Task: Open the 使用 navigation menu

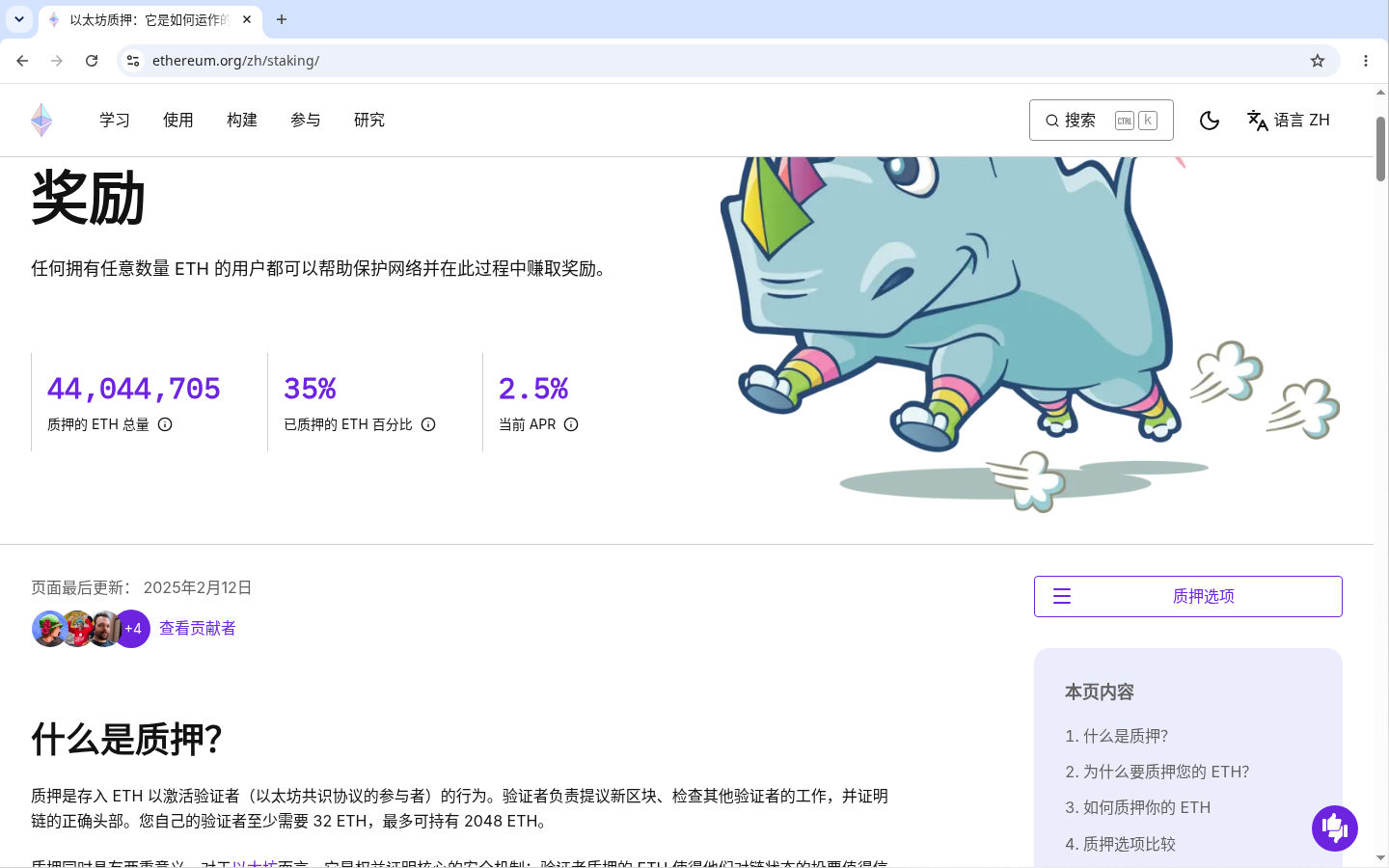Action: [178, 120]
